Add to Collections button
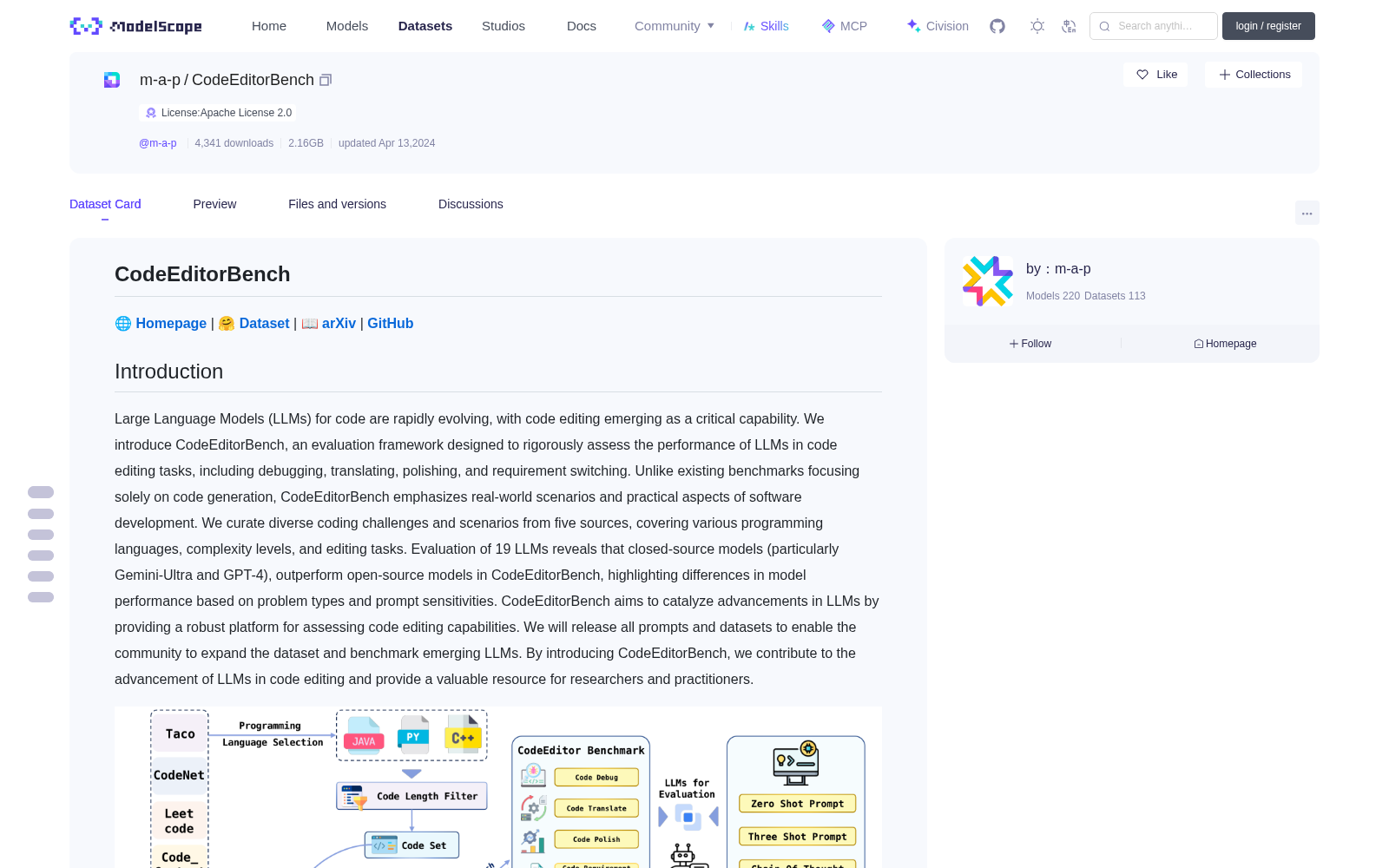The image size is (1389, 868). (1254, 75)
